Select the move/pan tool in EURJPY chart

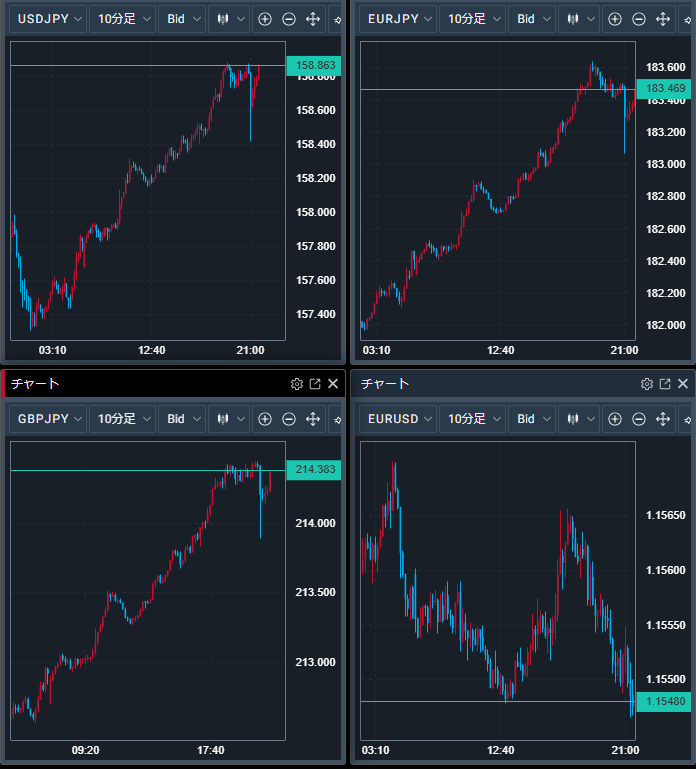point(663,19)
